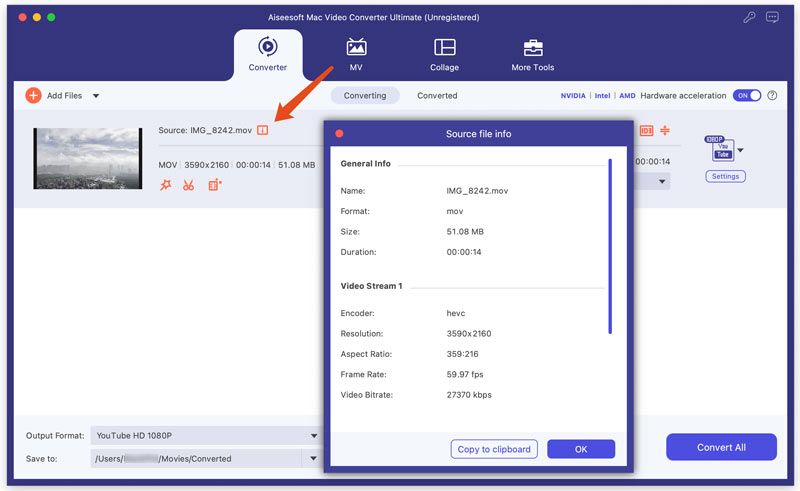The image size is (800, 491).
Task: Open the feedback message icon
Action: pyautogui.click(x=772, y=17)
